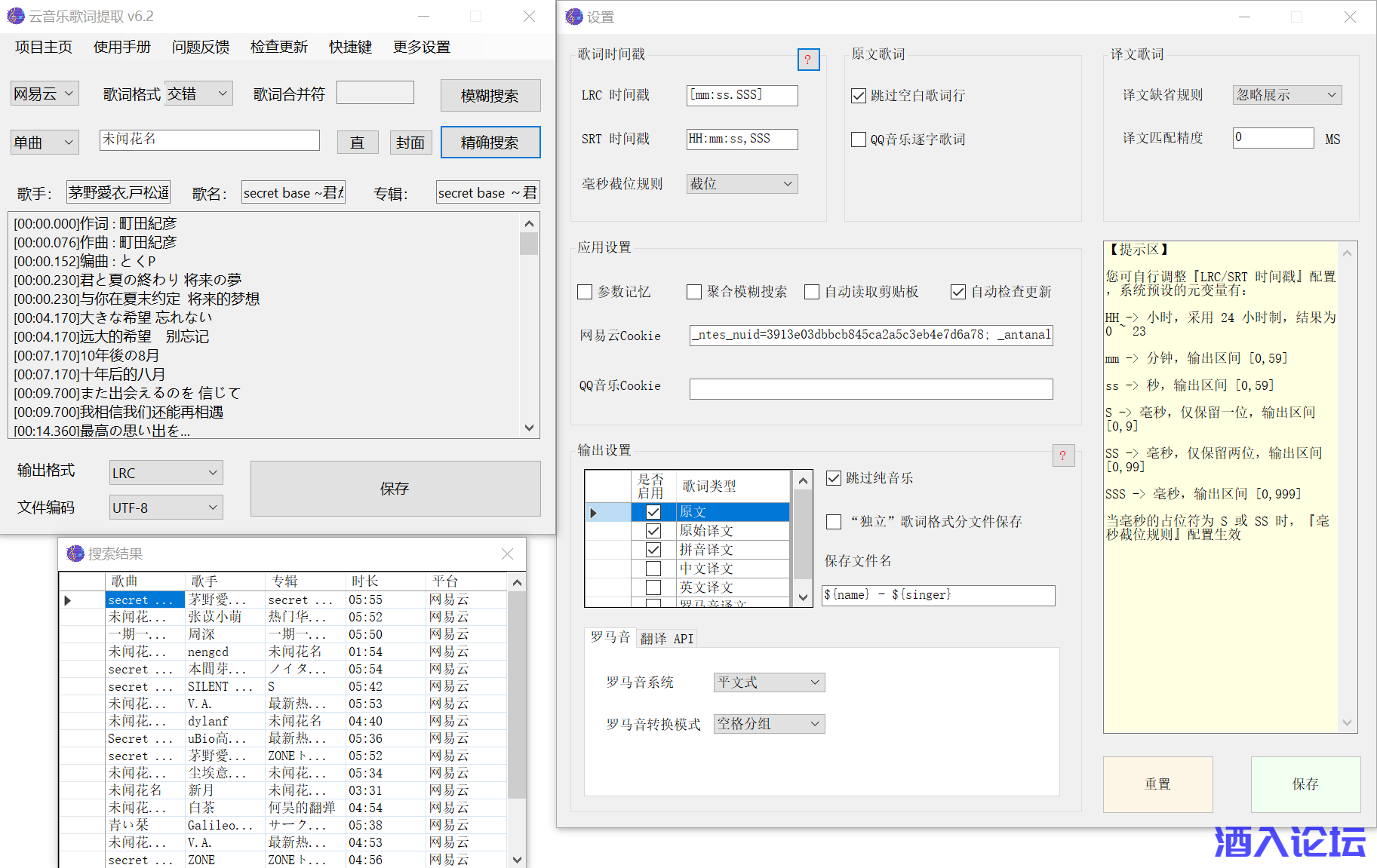The width and height of the screenshot is (1377, 868).
Task: Click the 云音乐歌词提取 app icon in title bar
Action: [15, 16]
